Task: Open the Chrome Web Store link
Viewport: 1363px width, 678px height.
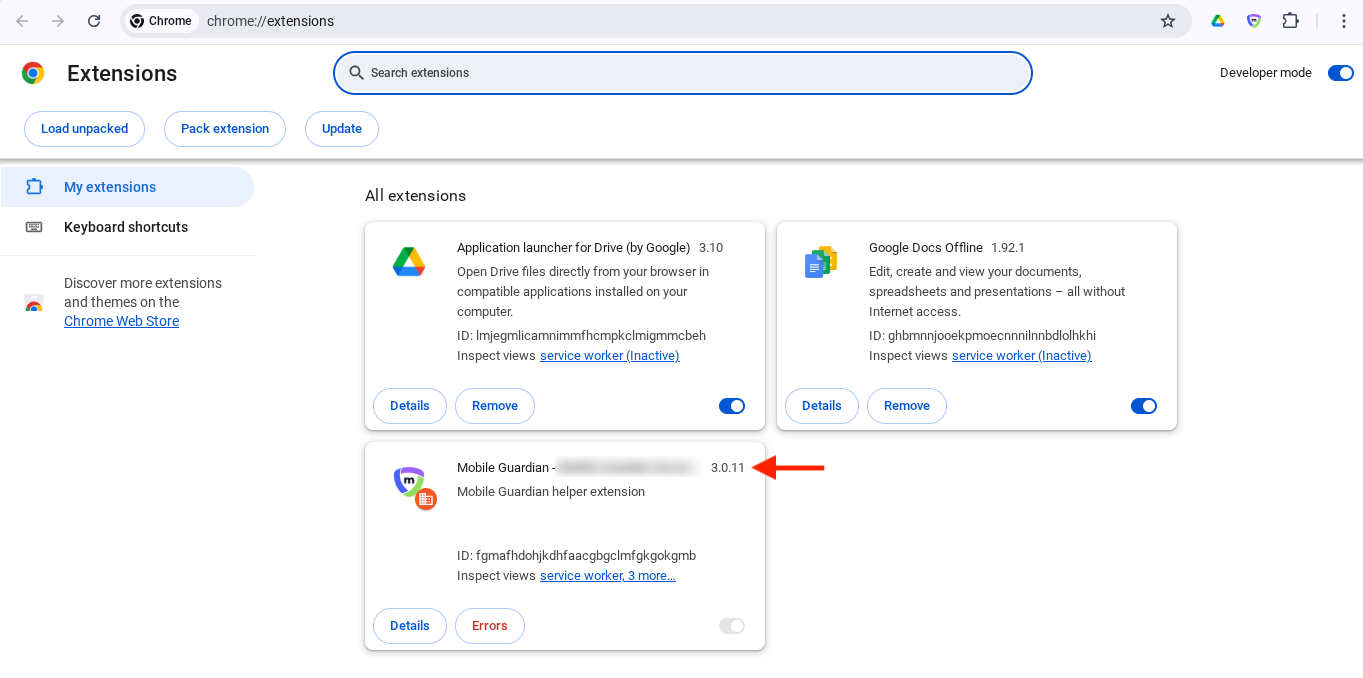Action: click(x=121, y=321)
